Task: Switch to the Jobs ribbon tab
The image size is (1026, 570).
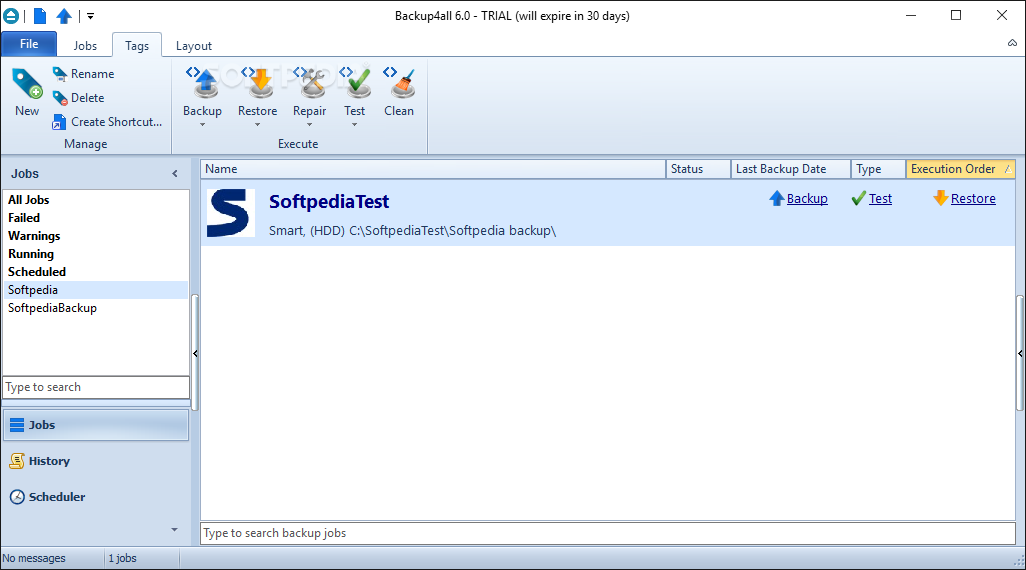Action: coord(85,45)
